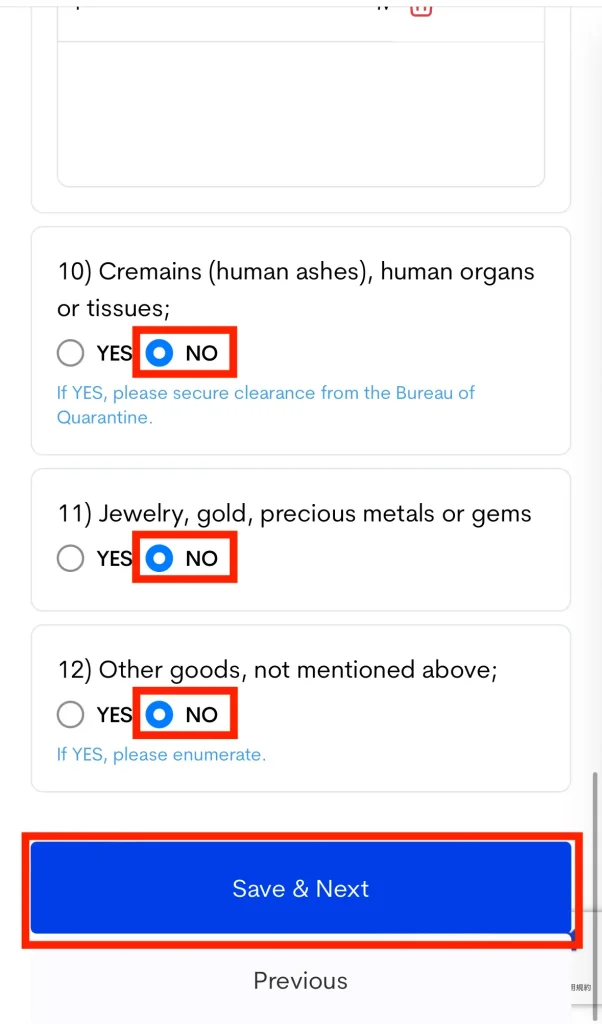Select YES for cremains or human organs
This screenshot has width=602, height=1024.
coord(70,353)
